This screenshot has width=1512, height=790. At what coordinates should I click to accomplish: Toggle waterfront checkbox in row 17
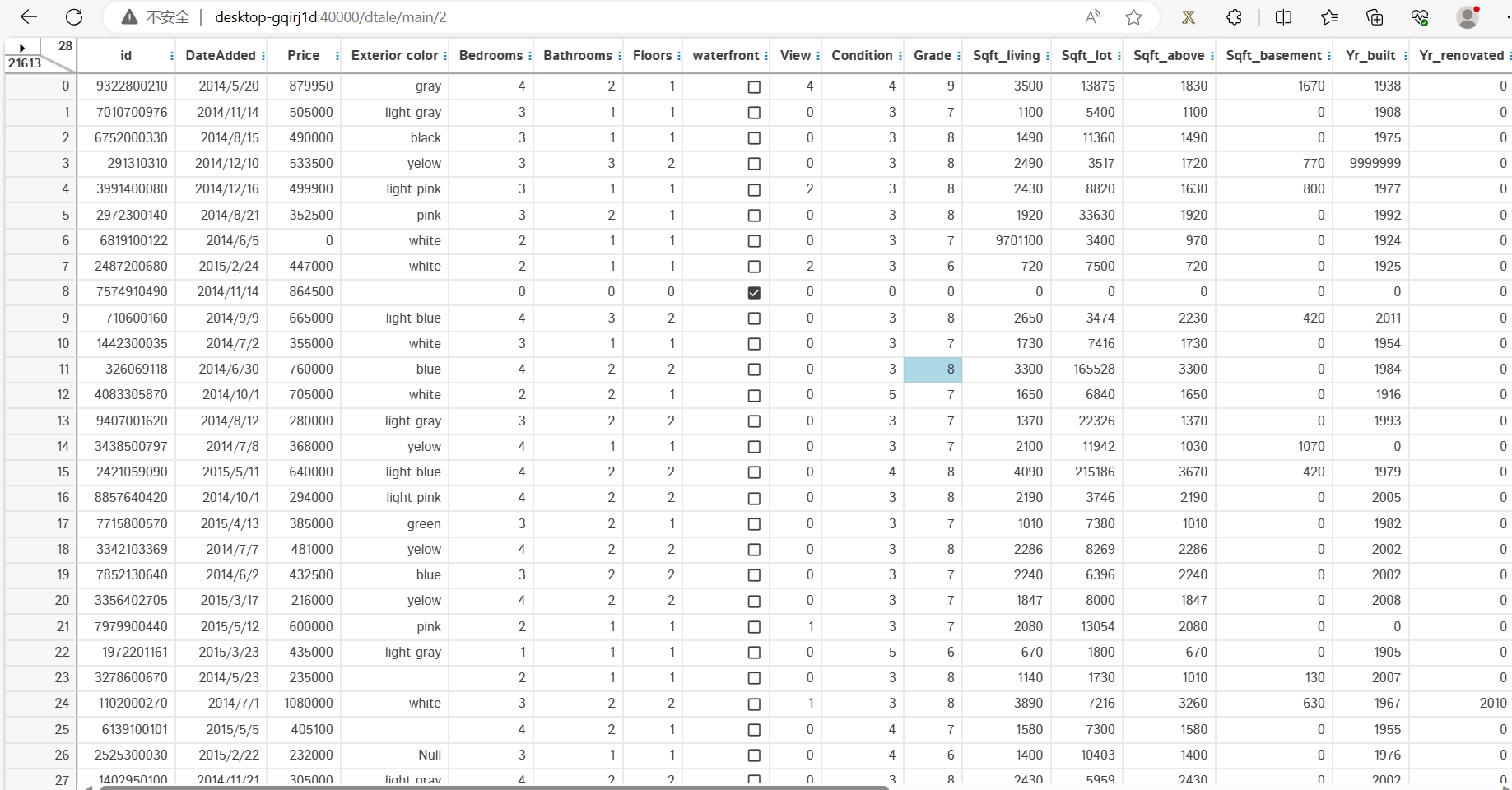pos(754,524)
